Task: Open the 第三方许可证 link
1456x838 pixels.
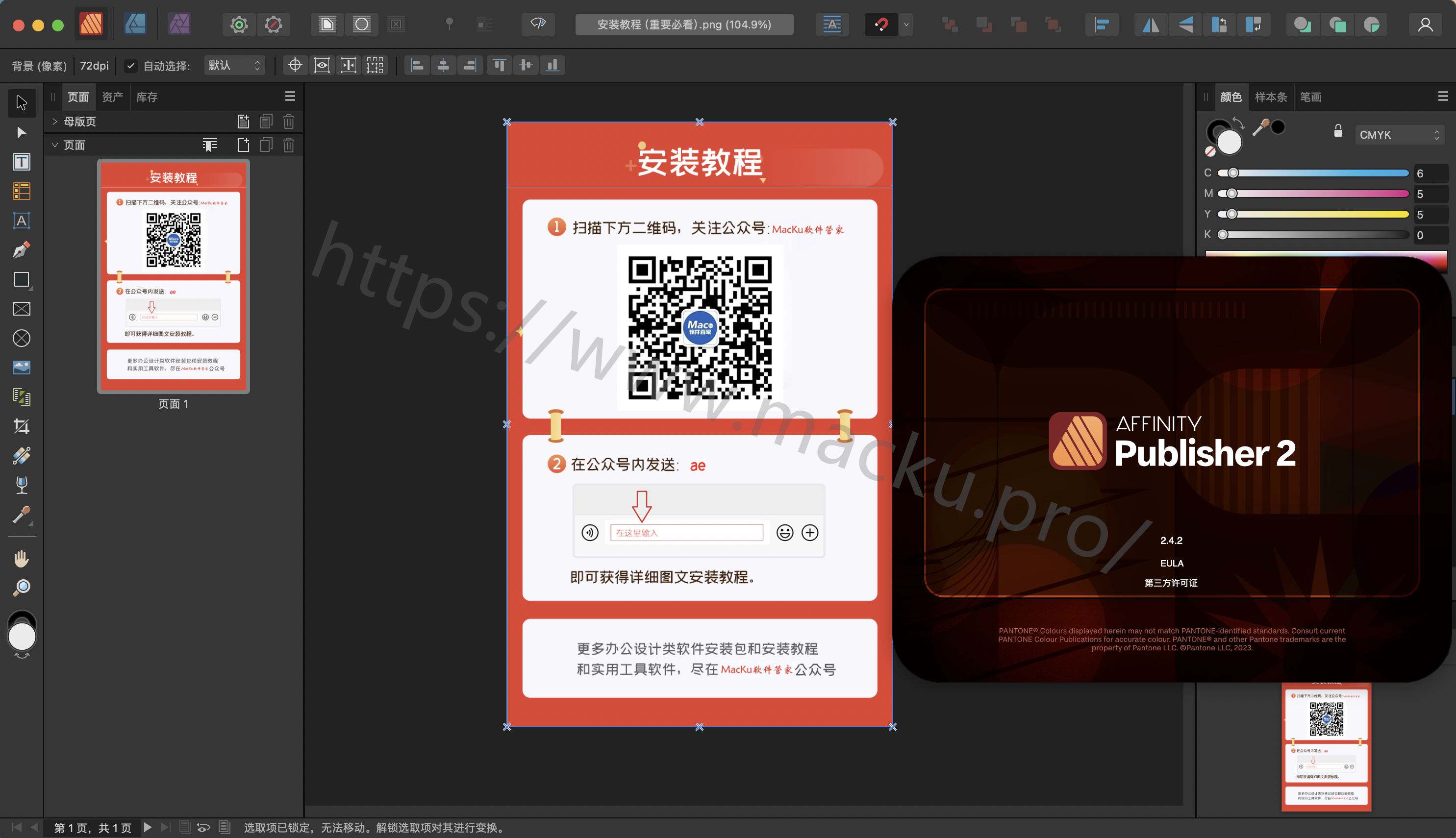Action: [1171, 583]
